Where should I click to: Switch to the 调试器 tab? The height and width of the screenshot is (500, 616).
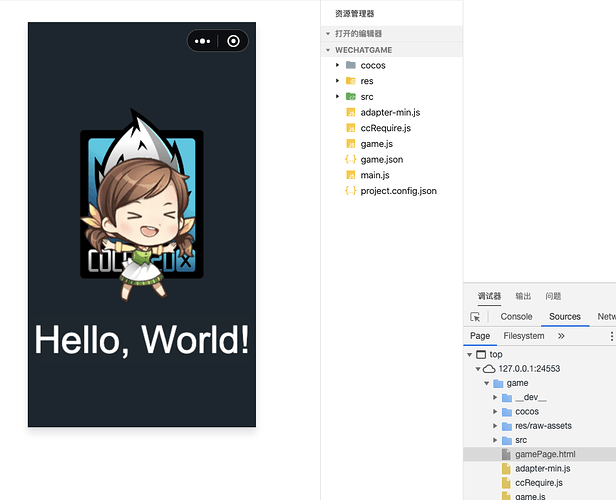point(490,296)
